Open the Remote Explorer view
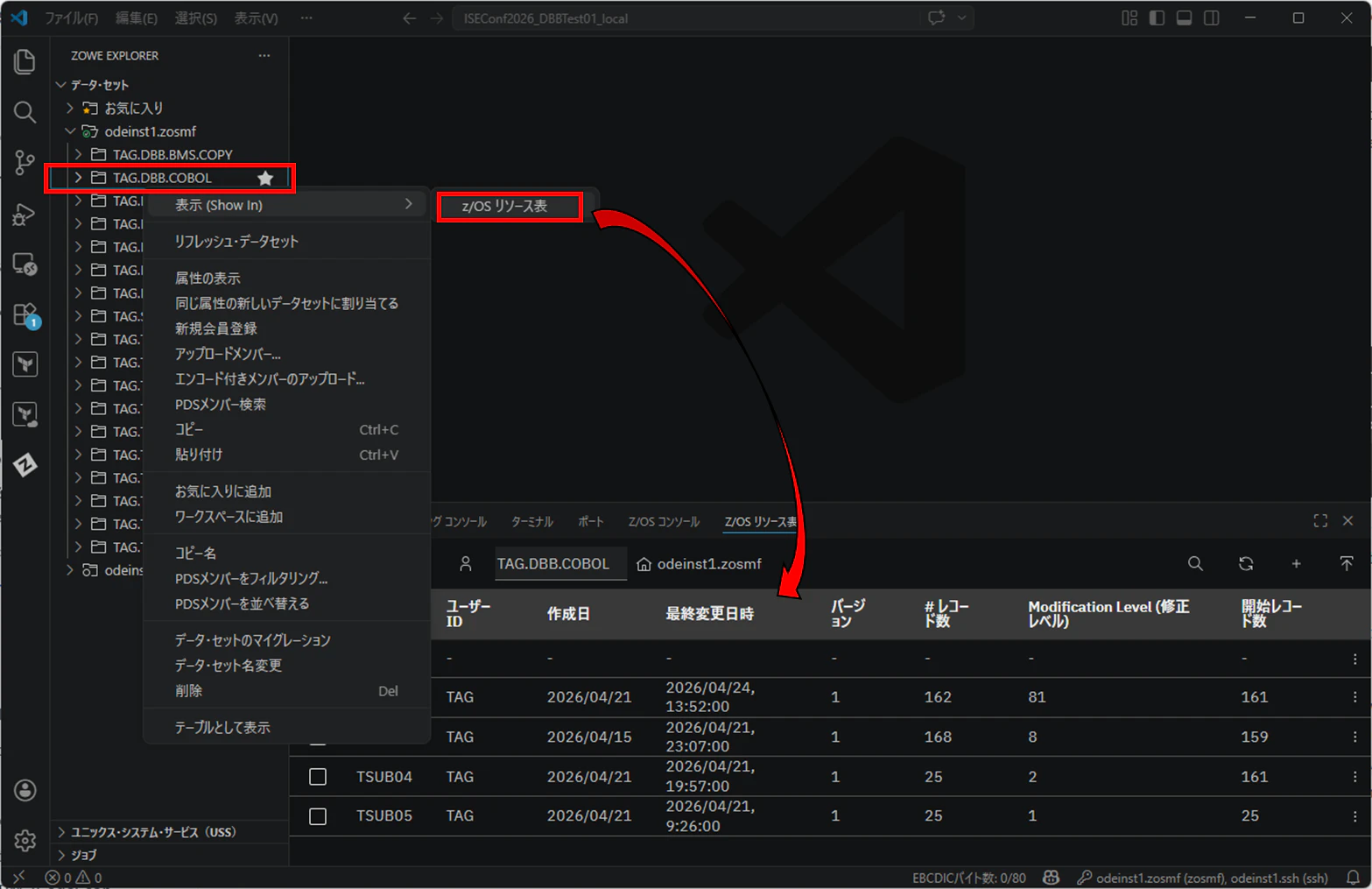 (x=25, y=264)
